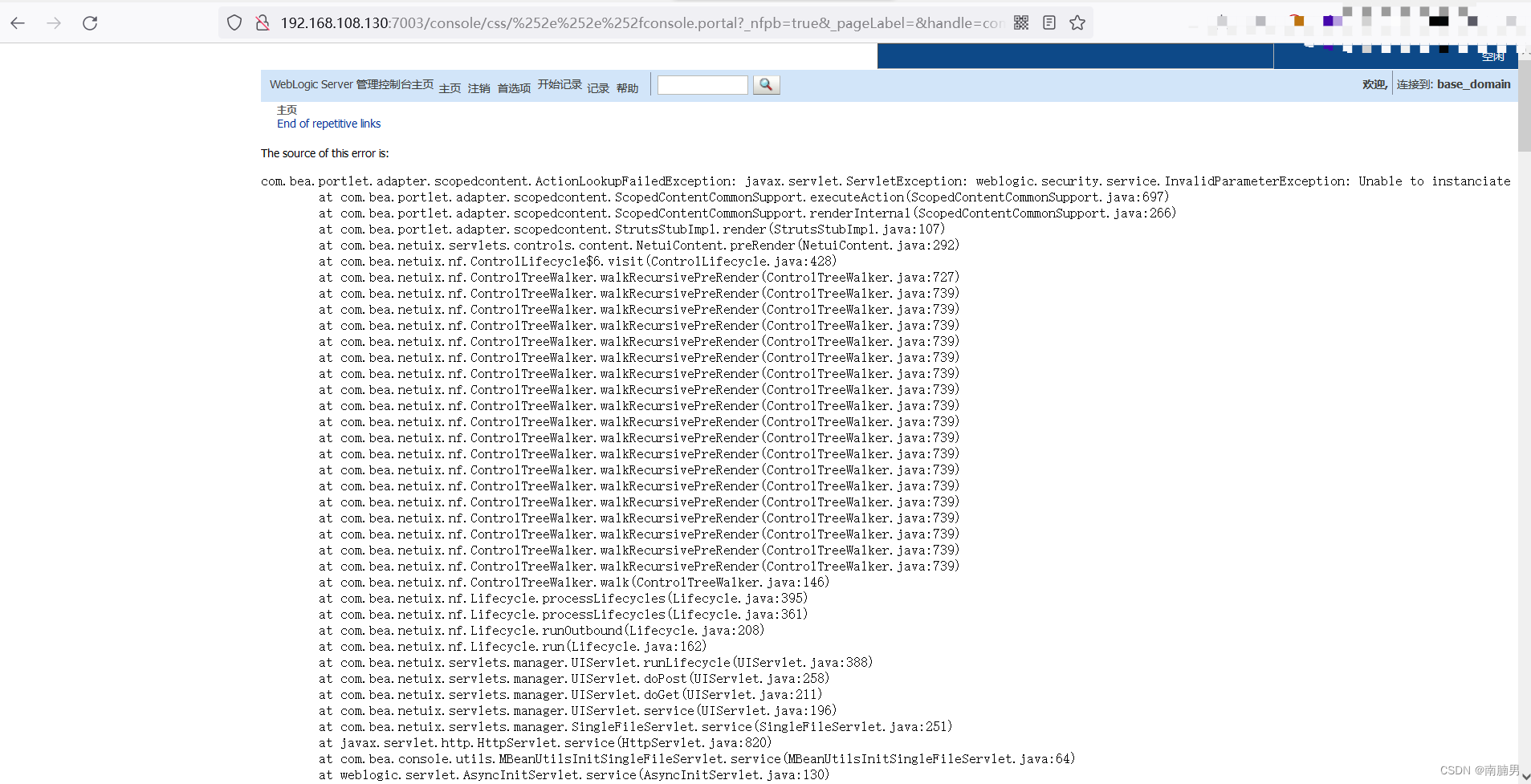This screenshot has height=784, width=1531.
Task: Open the 主页 menu item in console header
Action: [449, 88]
